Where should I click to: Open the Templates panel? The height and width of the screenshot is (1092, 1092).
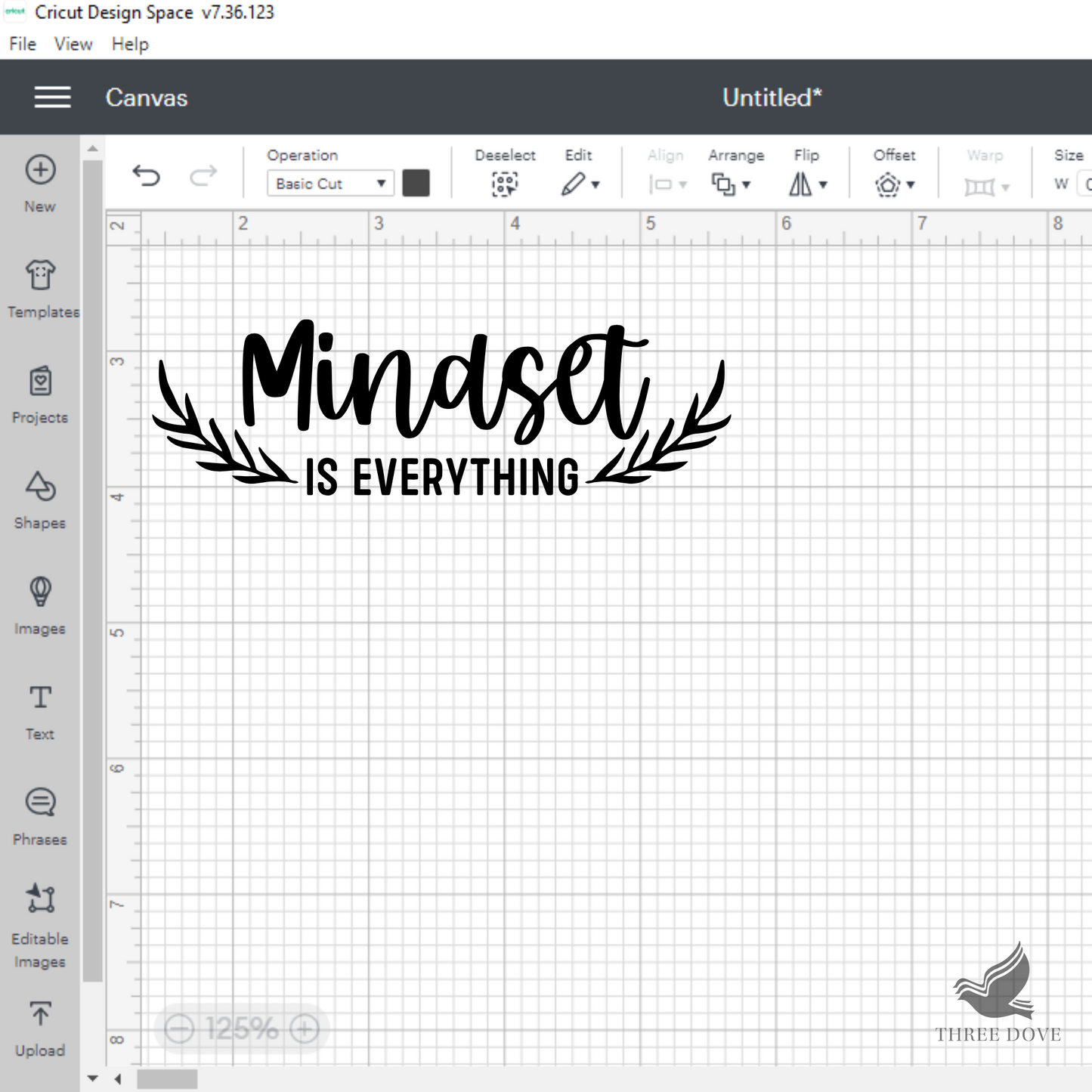[x=41, y=288]
